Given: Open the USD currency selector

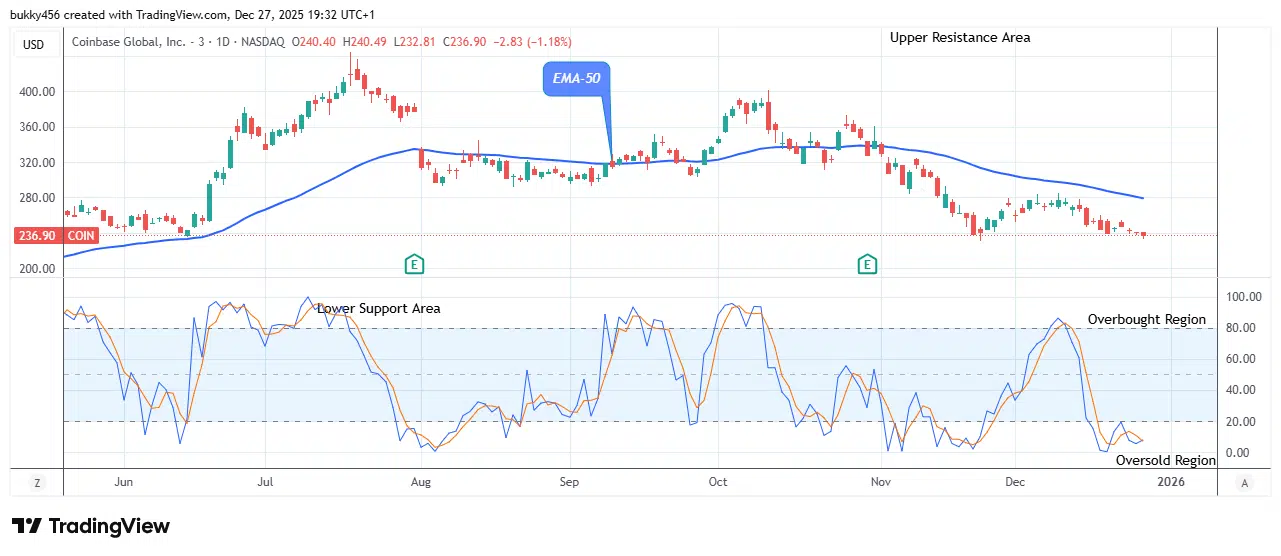Looking at the screenshot, I should [33, 44].
